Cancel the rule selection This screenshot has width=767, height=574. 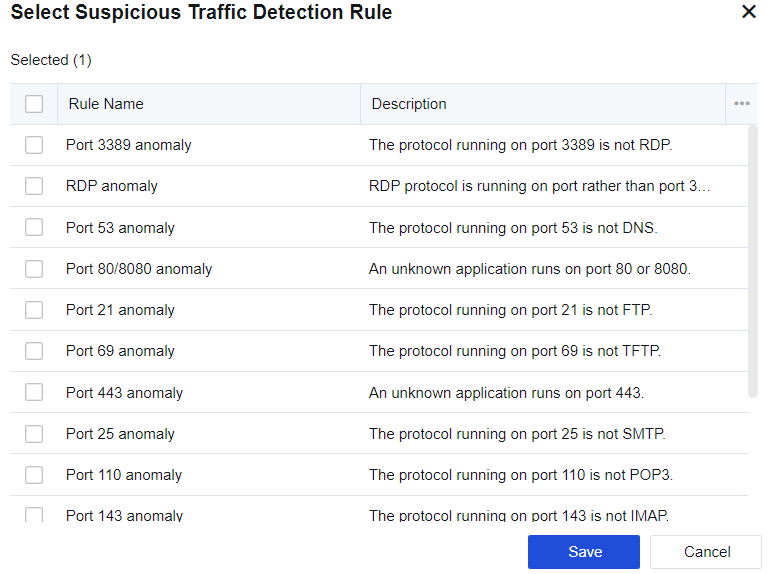(706, 552)
